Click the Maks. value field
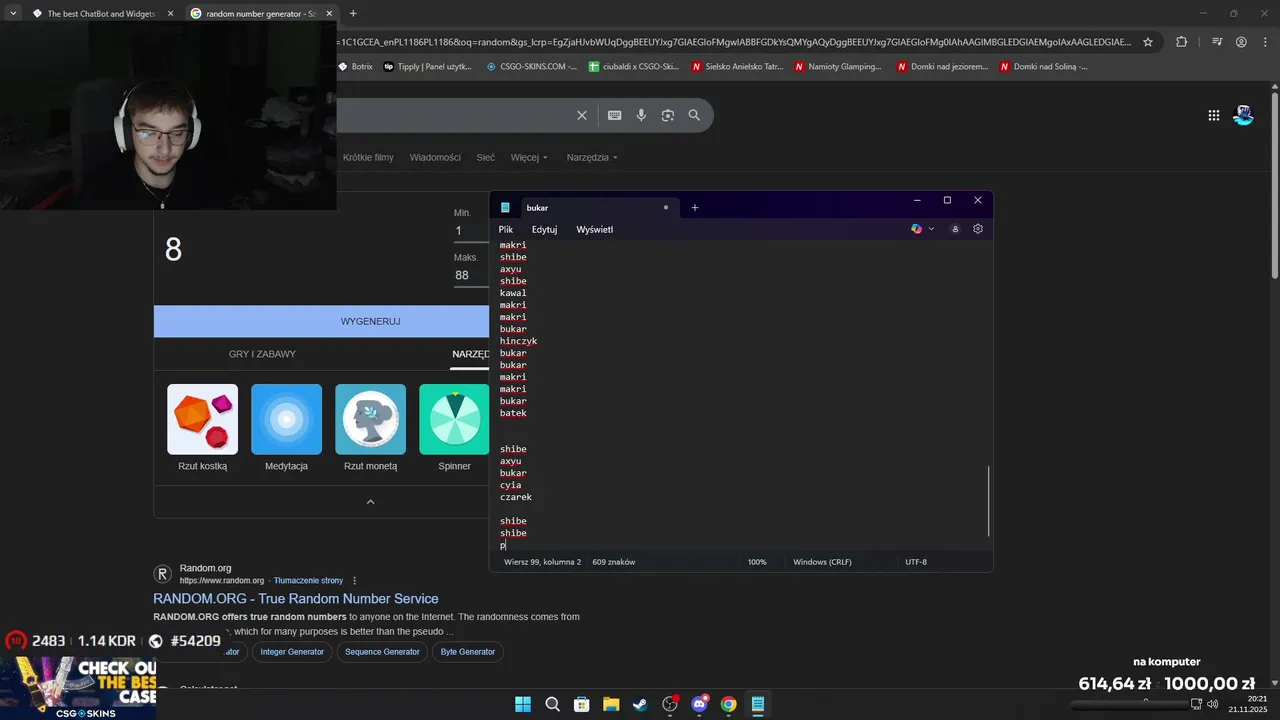This screenshot has width=1280, height=720. click(x=471, y=275)
